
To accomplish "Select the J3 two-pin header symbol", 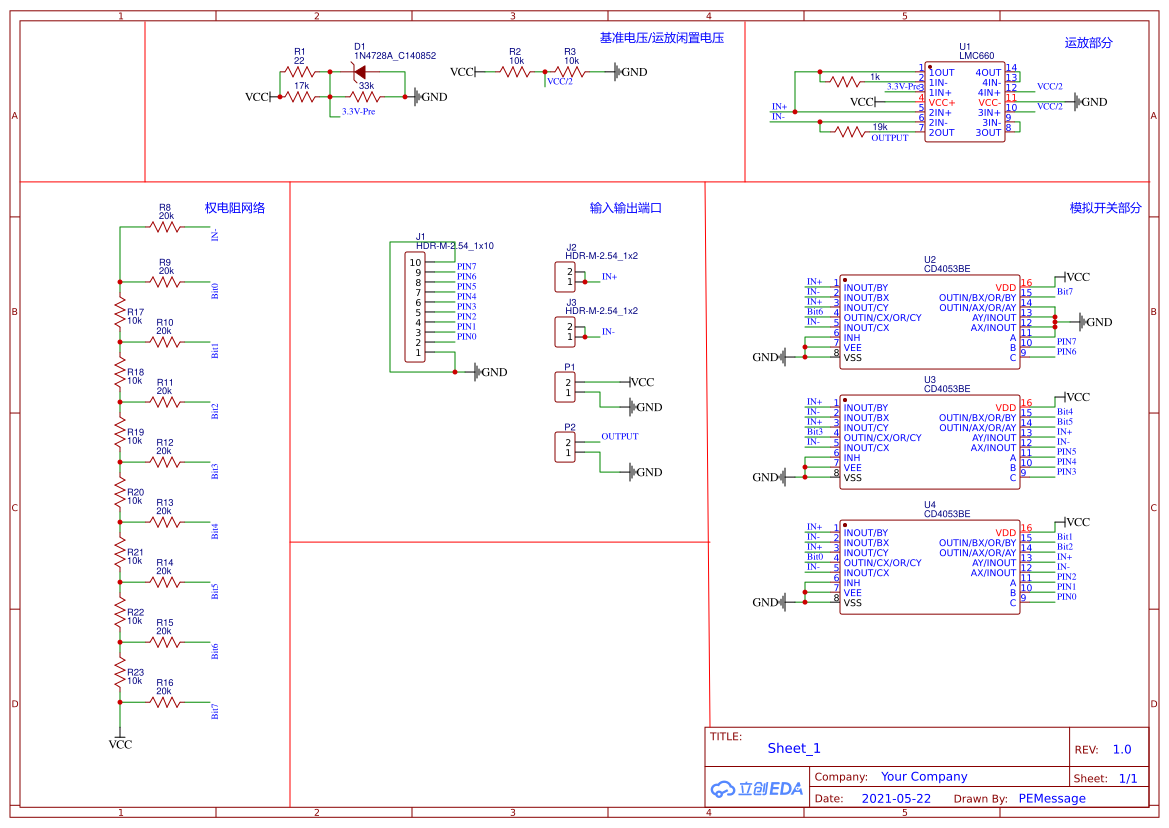I will [x=565, y=332].
